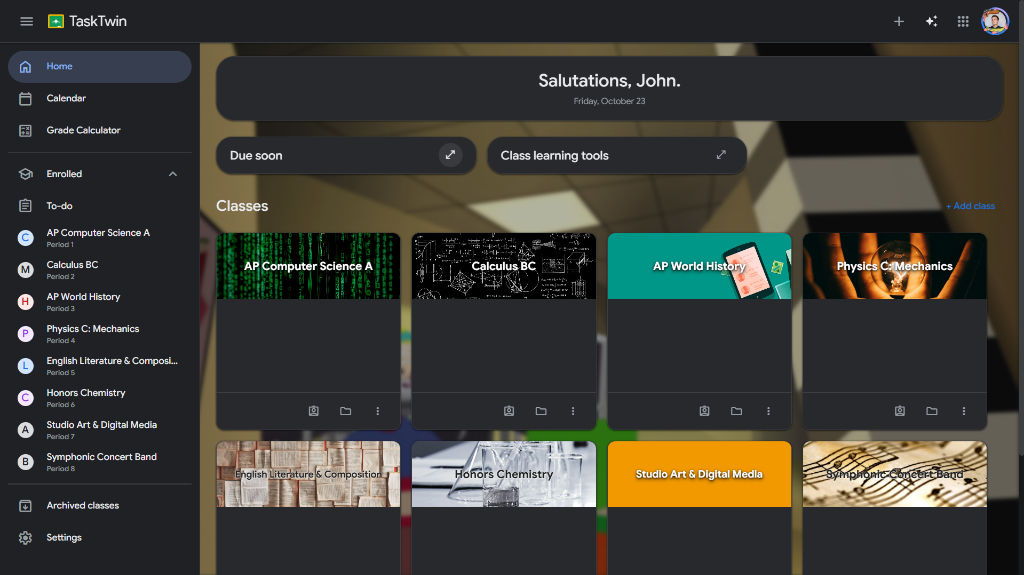Open folder icon on Calculus BC card

(541, 411)
